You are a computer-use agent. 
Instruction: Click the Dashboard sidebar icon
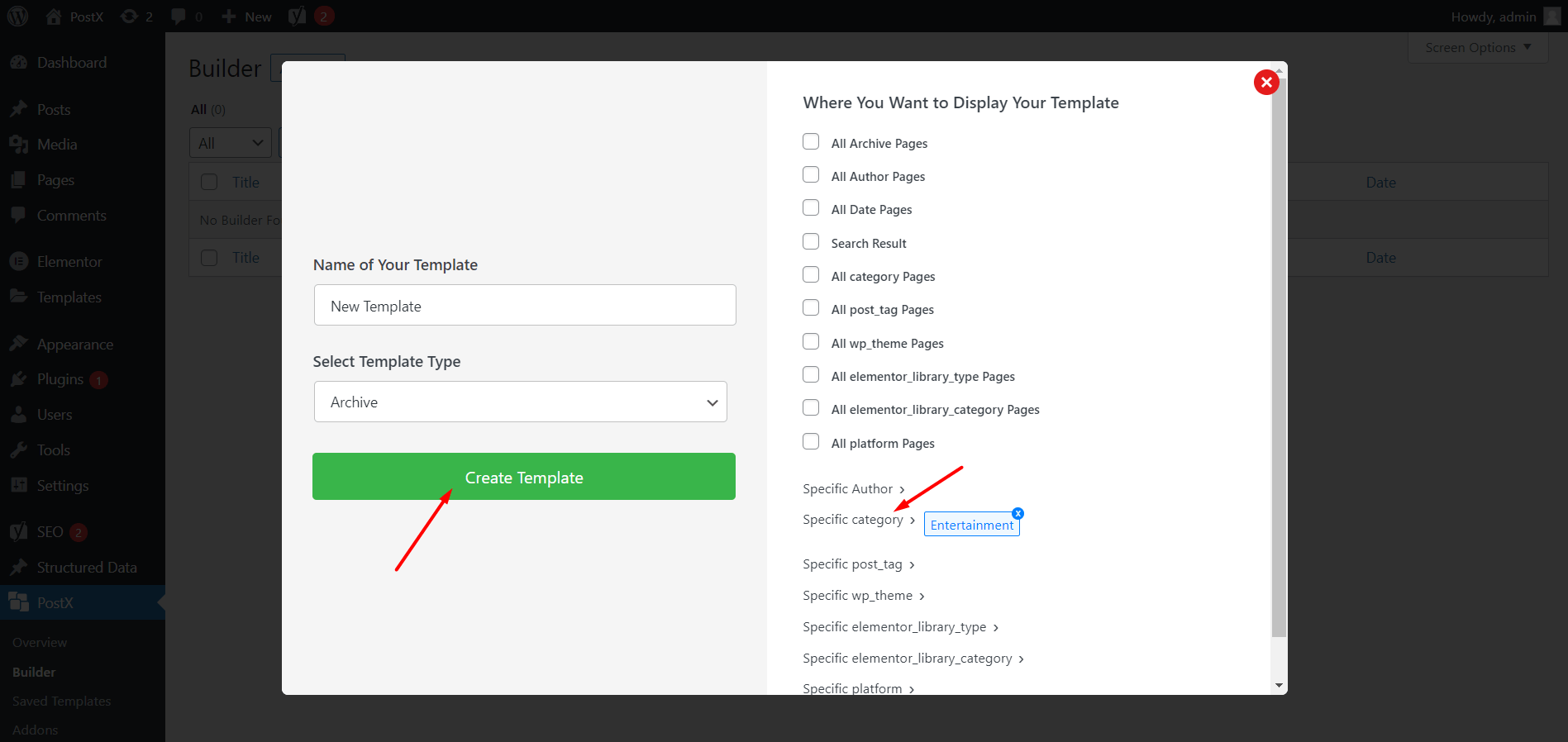(x=18, y=63)
